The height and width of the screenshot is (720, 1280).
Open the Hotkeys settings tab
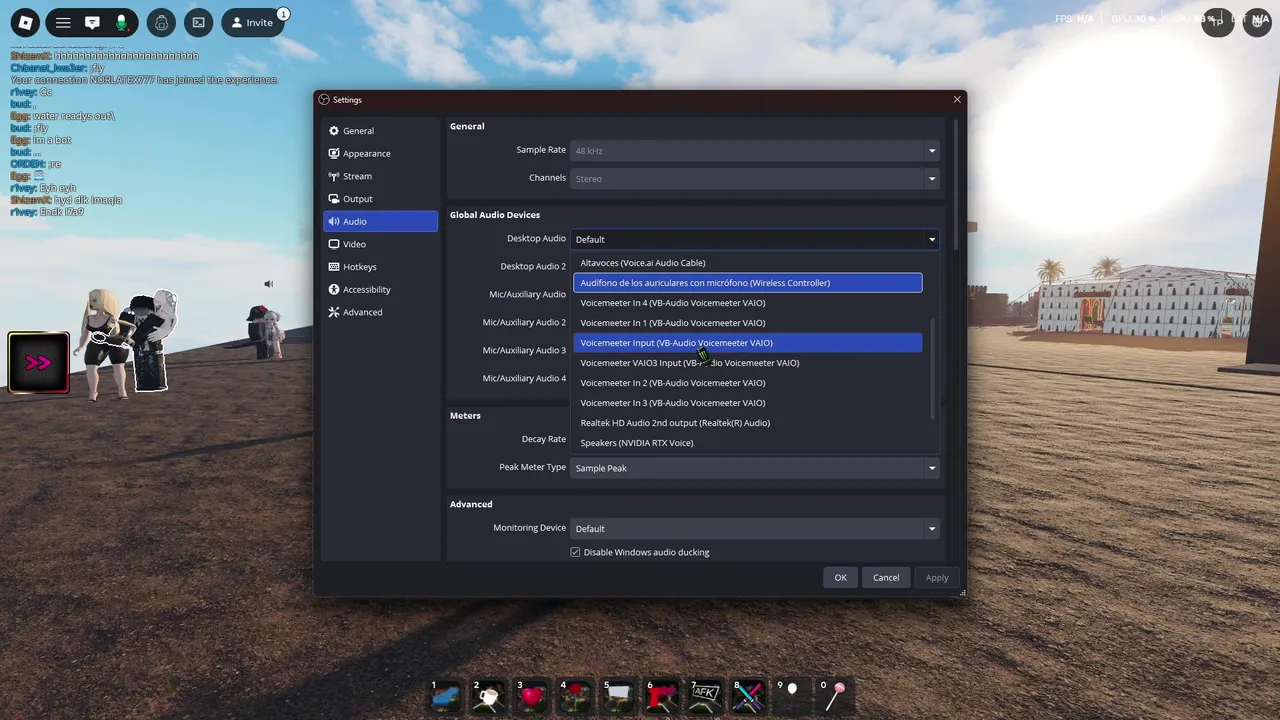(380, 267)
